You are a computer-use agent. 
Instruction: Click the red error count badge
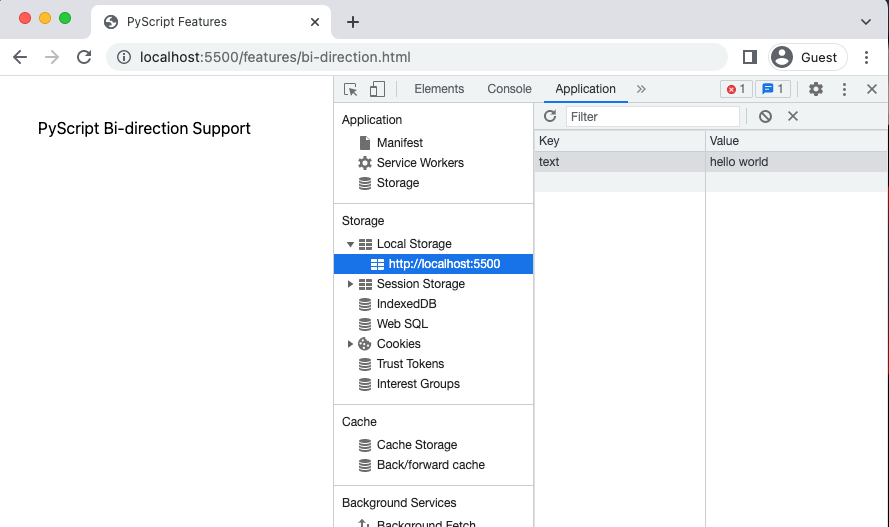[736, 89]
